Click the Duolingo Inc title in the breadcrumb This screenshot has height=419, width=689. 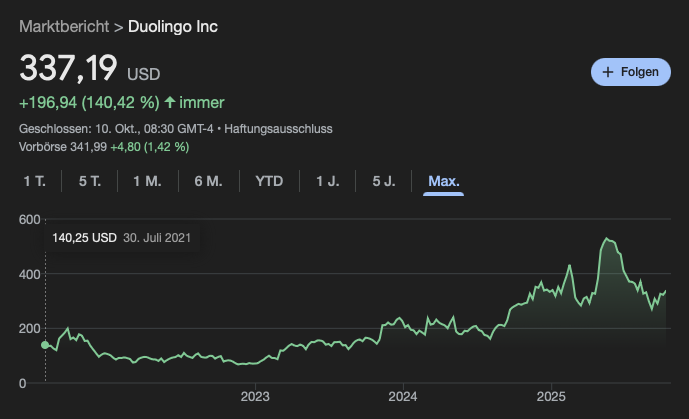(x=173, y=26)
